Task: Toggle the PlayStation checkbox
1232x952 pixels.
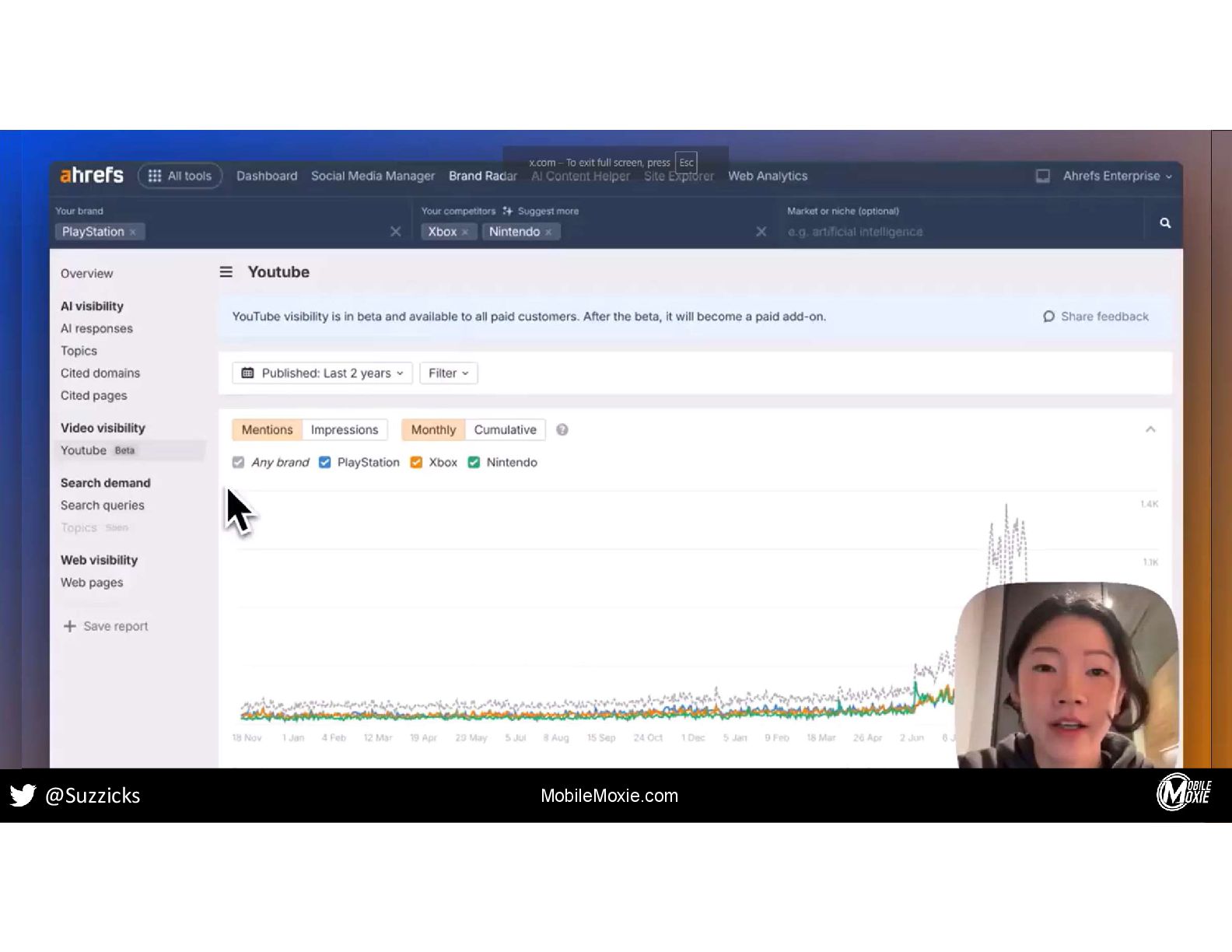Action: tap(325, 463)
